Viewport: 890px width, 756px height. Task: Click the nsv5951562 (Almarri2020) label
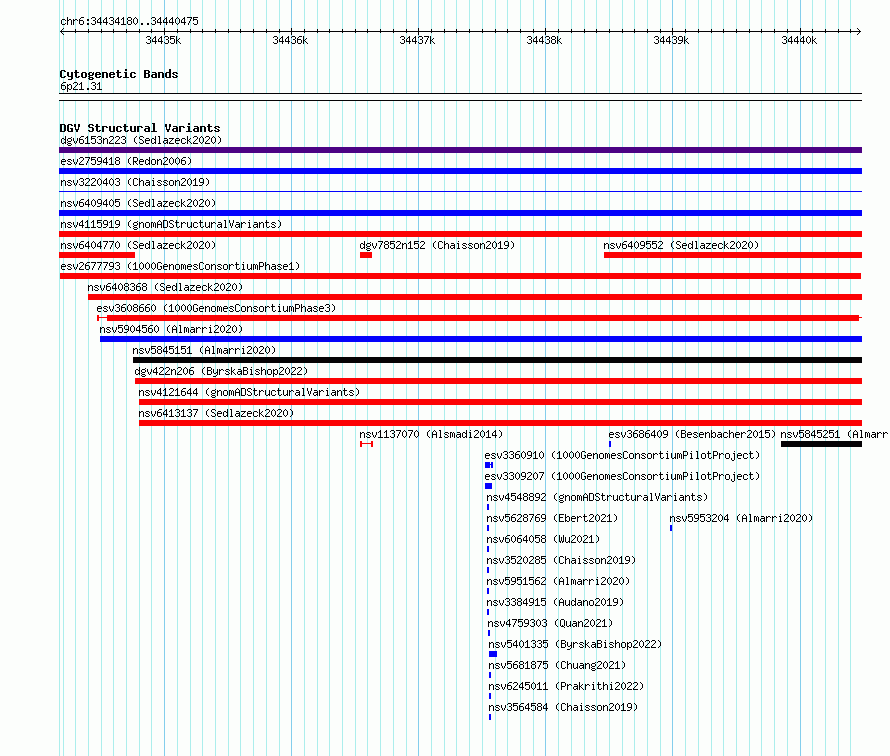[559, 581]
